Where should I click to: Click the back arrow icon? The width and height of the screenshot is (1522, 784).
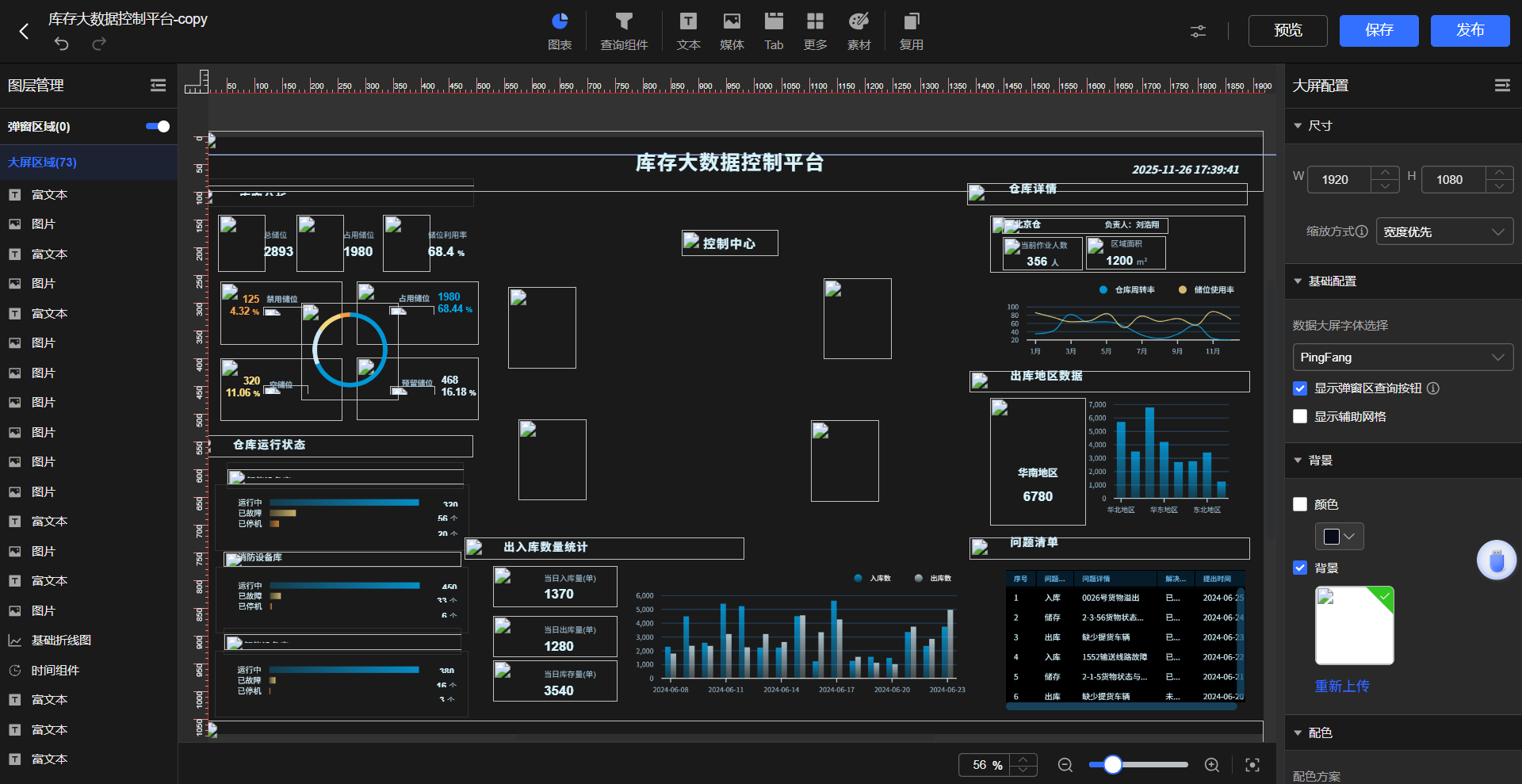point(24,31)
